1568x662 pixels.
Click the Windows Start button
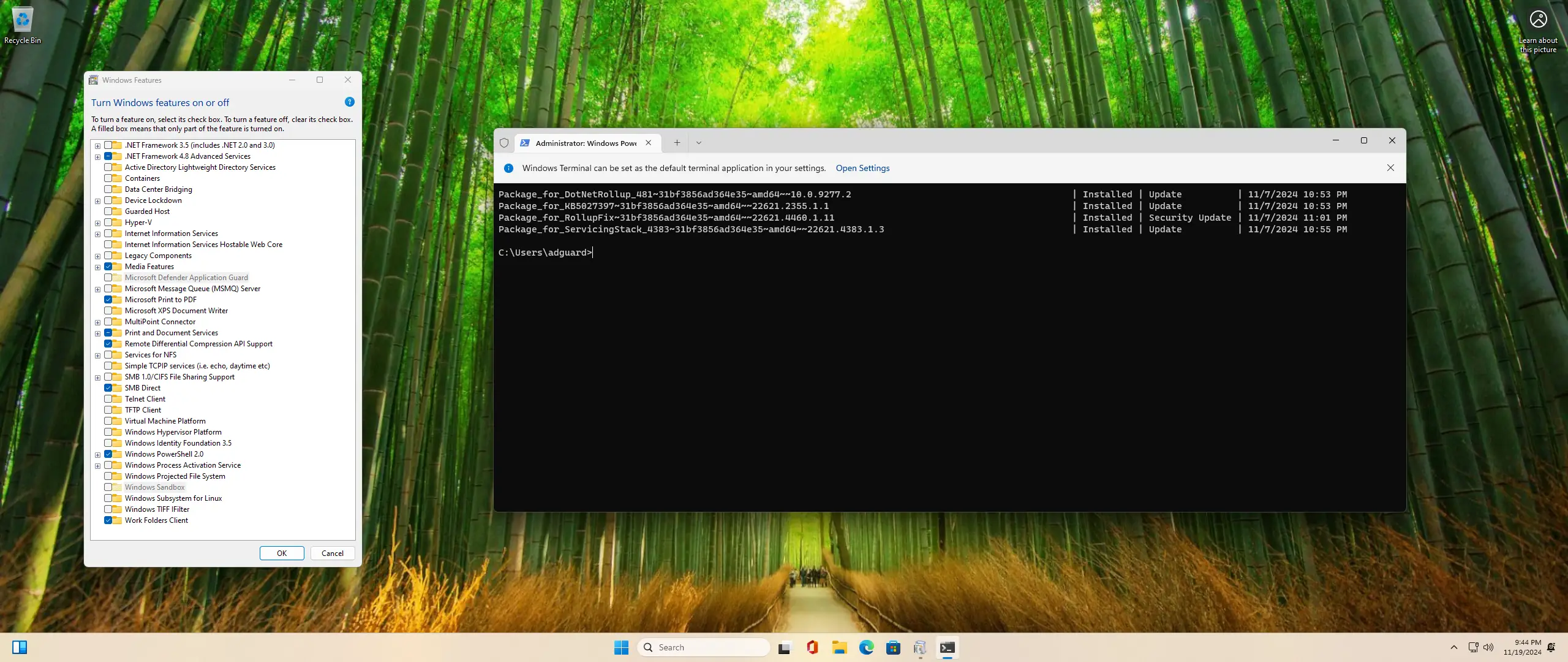tap(621, 647)
